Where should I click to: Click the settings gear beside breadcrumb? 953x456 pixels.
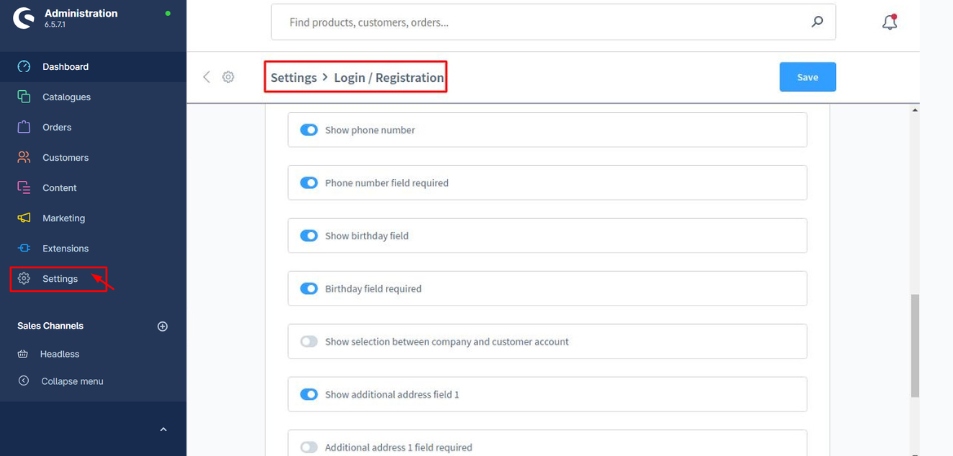(x=228, y=77)
